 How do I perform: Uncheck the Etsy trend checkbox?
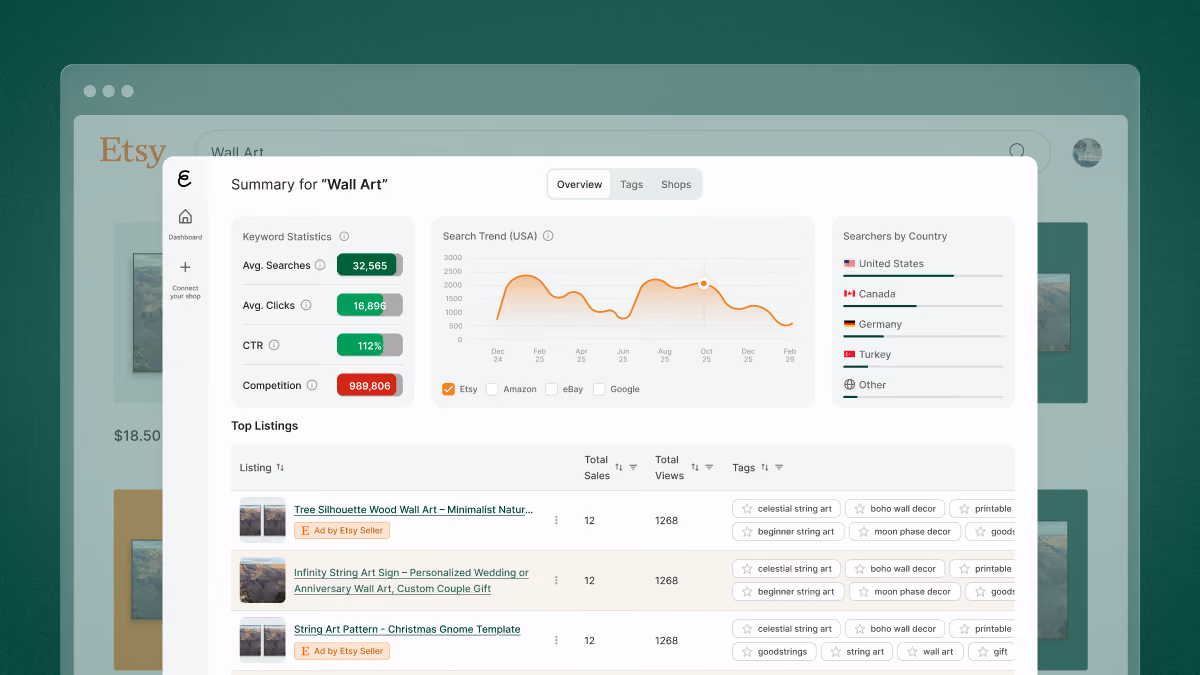(x=448, y=389)
